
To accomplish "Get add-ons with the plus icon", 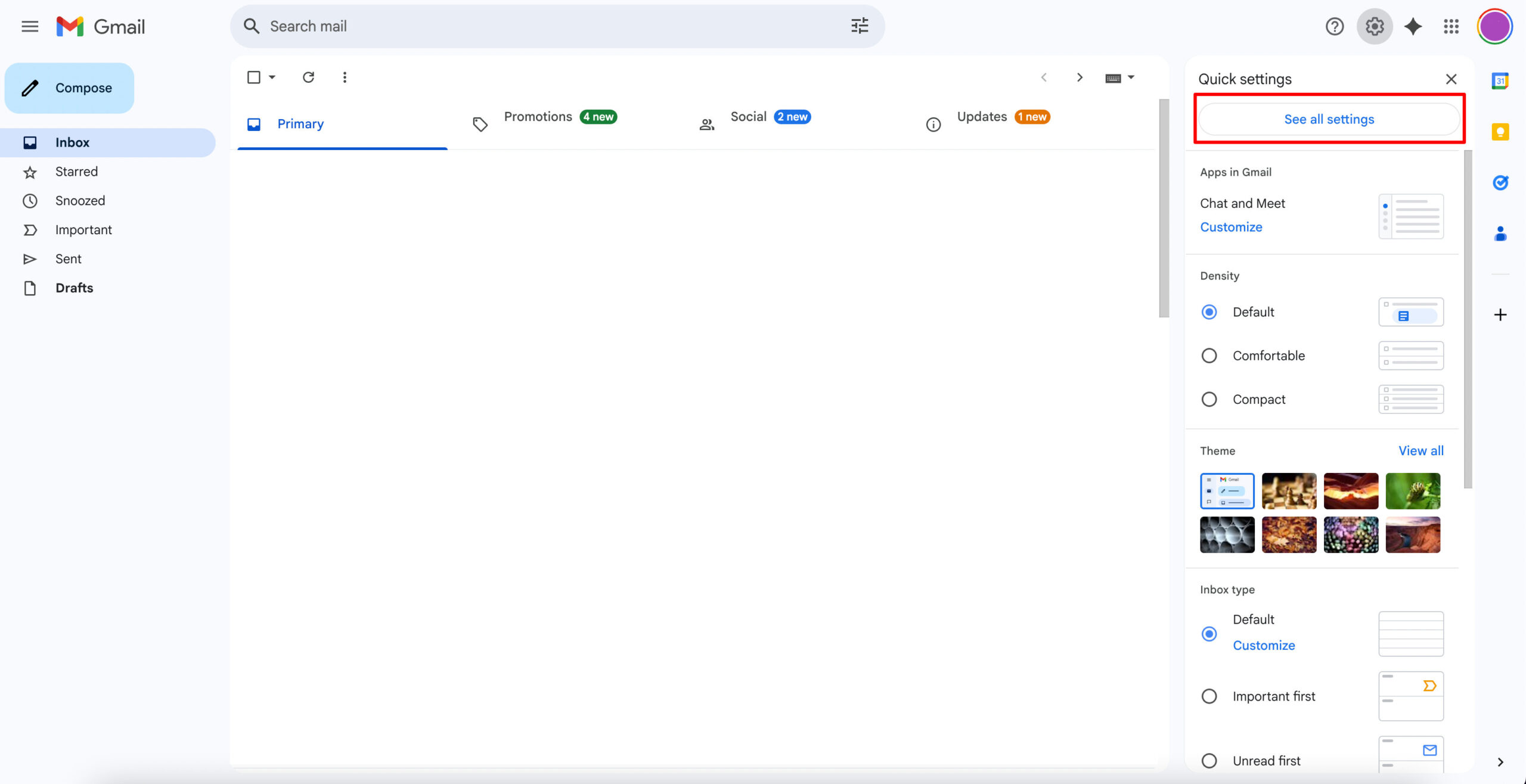I will click(1500, 315).
